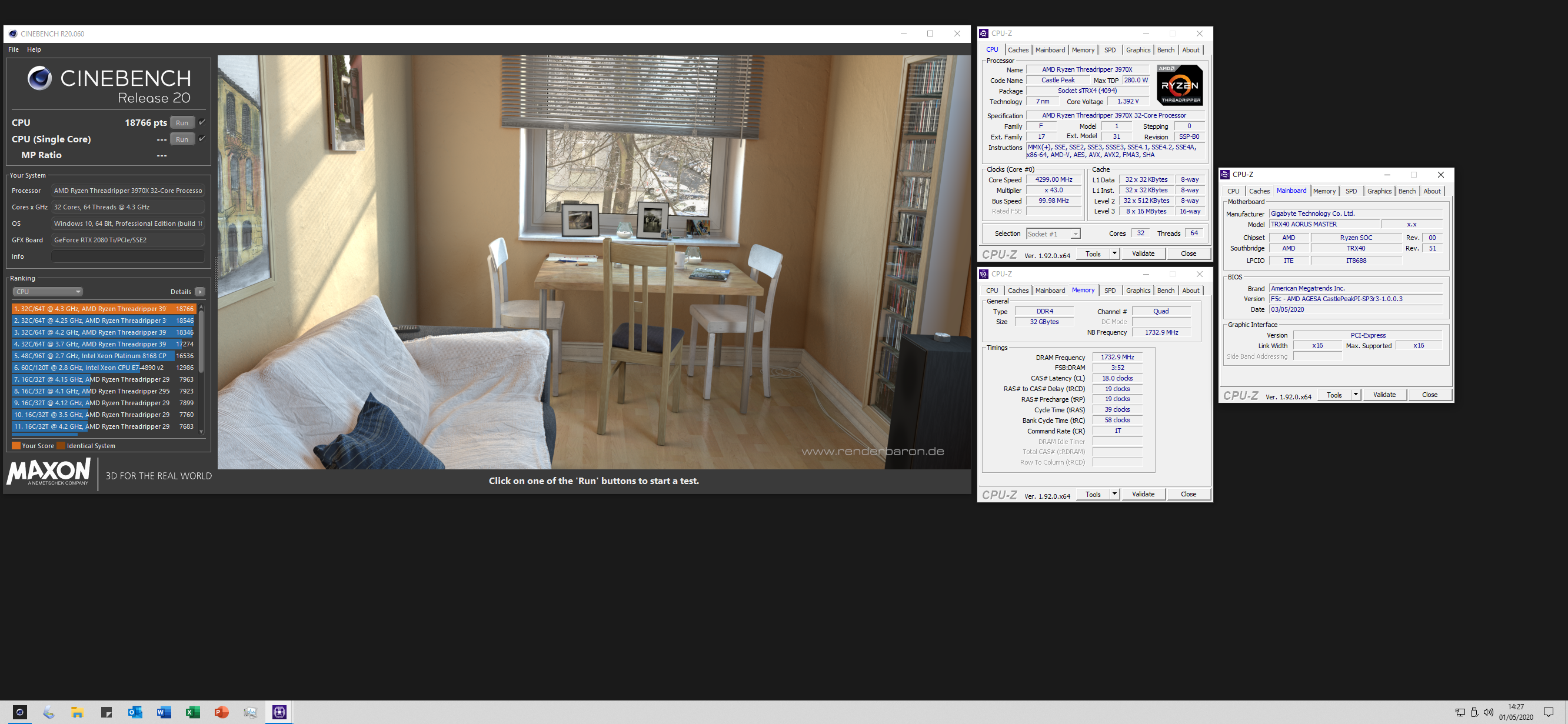This screenshot has width=1568, height=724.
Task: Switch to SPD tab in CPU-Z Memory window
Action: [1110, 291]
